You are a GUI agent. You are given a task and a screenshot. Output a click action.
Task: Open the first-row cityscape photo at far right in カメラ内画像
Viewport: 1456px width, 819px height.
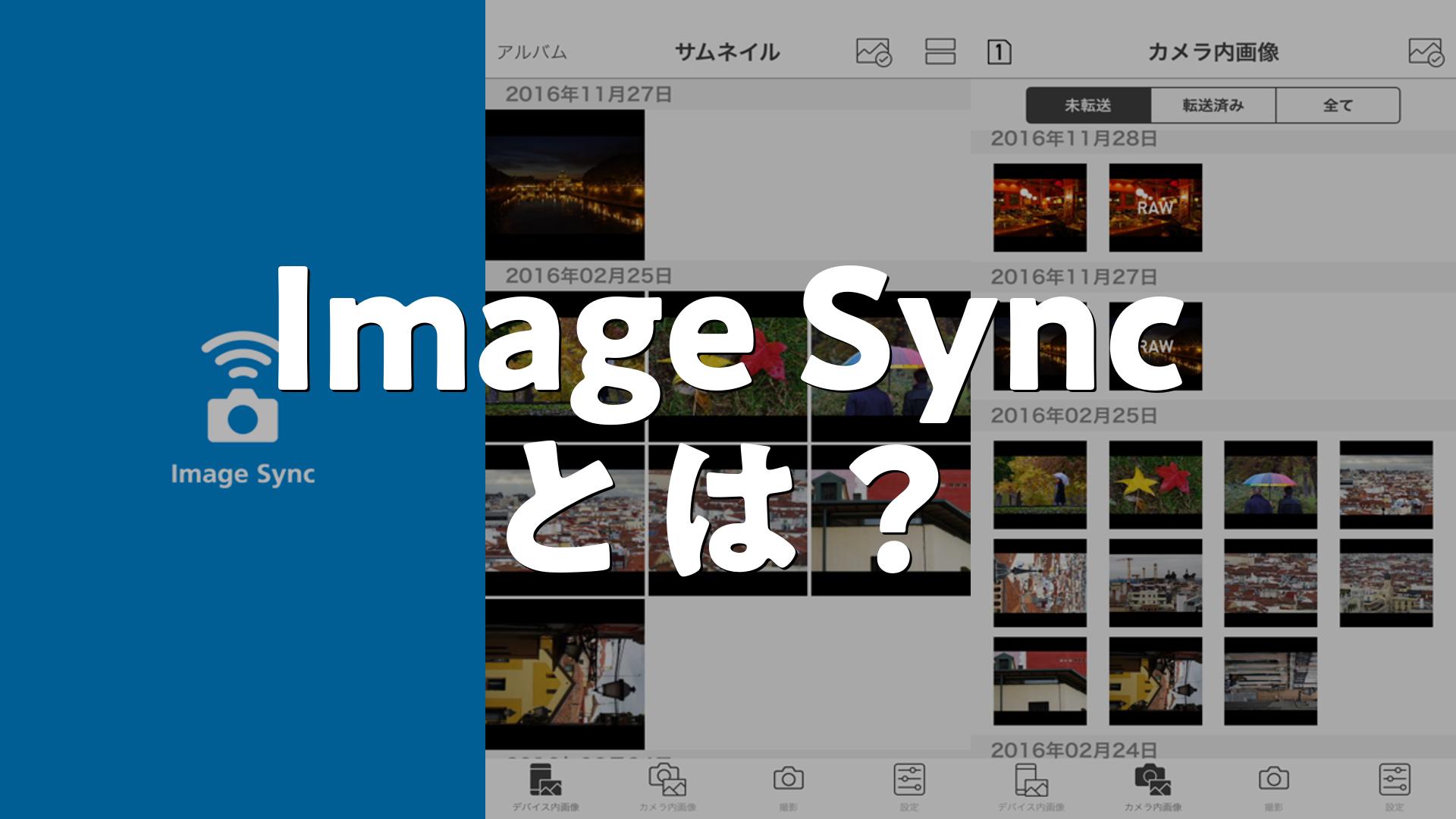pos(1386,485)
